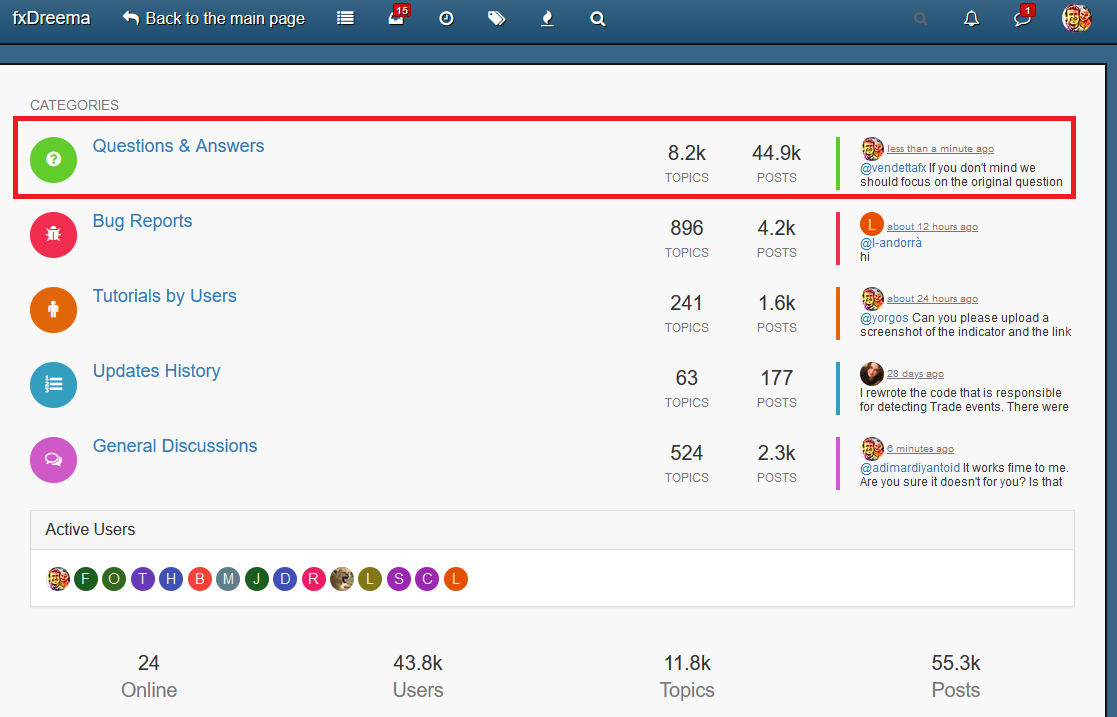Click the Active Users panel heading
Image resolution: width=1117 pixels, height=717 pixels.
90,530
